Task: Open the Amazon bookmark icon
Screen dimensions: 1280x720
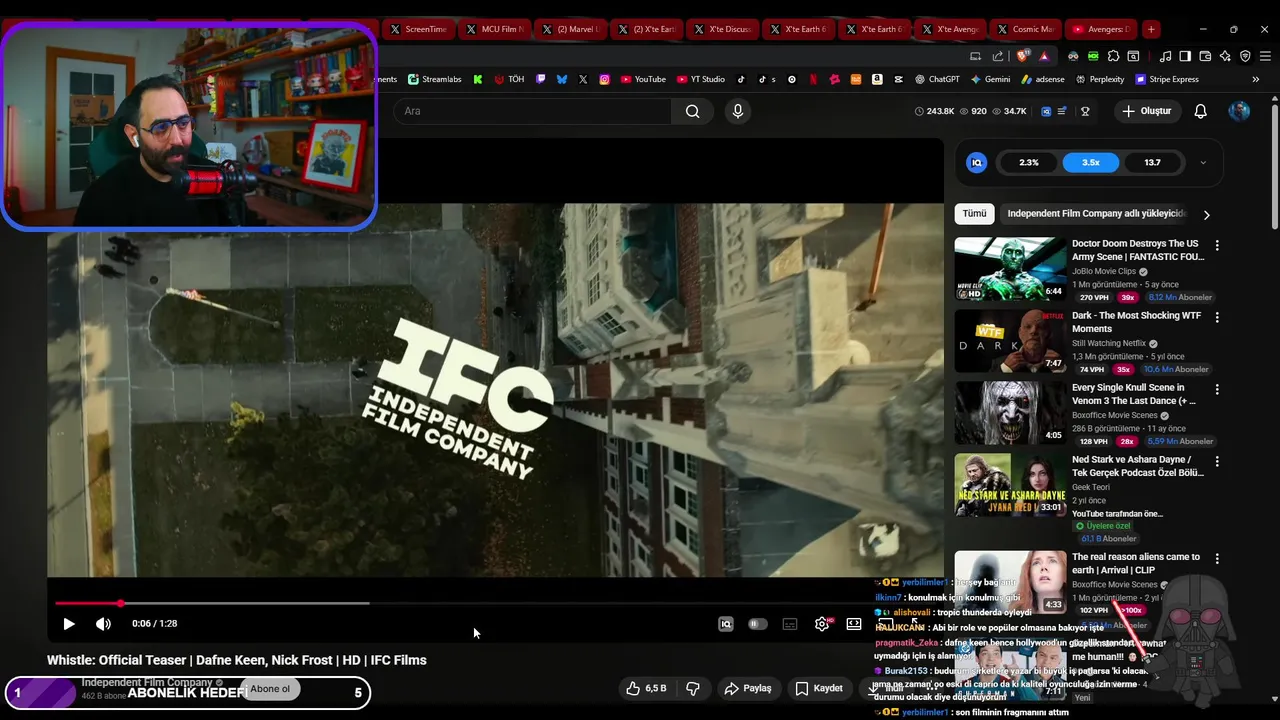Action: (x=877, y=79)
